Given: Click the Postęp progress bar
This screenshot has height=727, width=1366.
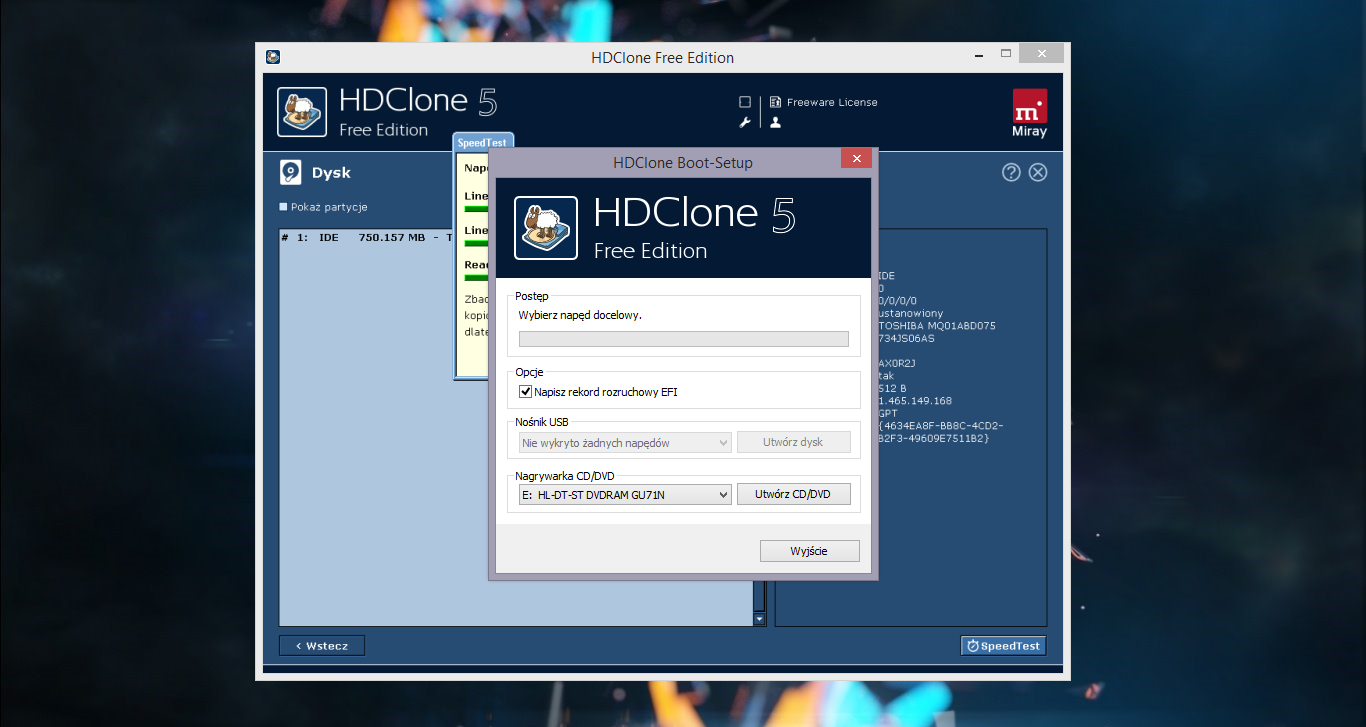Looking at the screenshot, I should click(x=683, y=339).
